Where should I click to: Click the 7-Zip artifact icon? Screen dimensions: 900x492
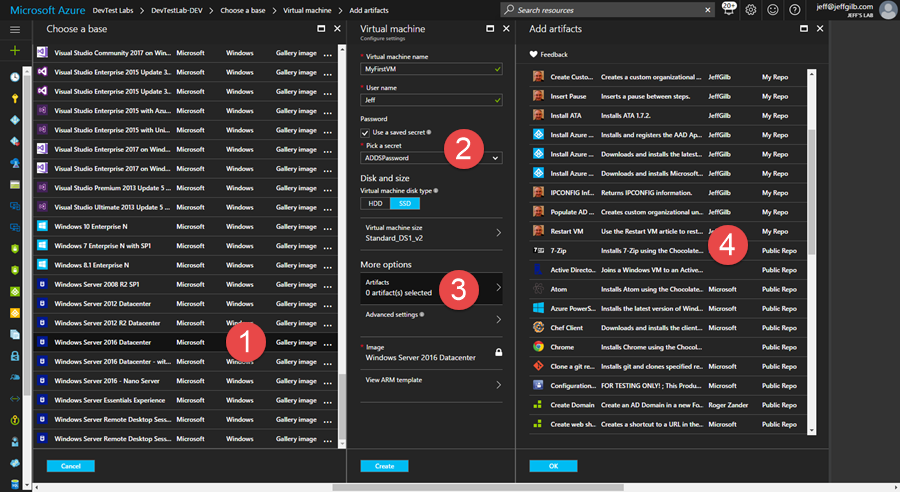pyautogui.click(x=538, y=250)
